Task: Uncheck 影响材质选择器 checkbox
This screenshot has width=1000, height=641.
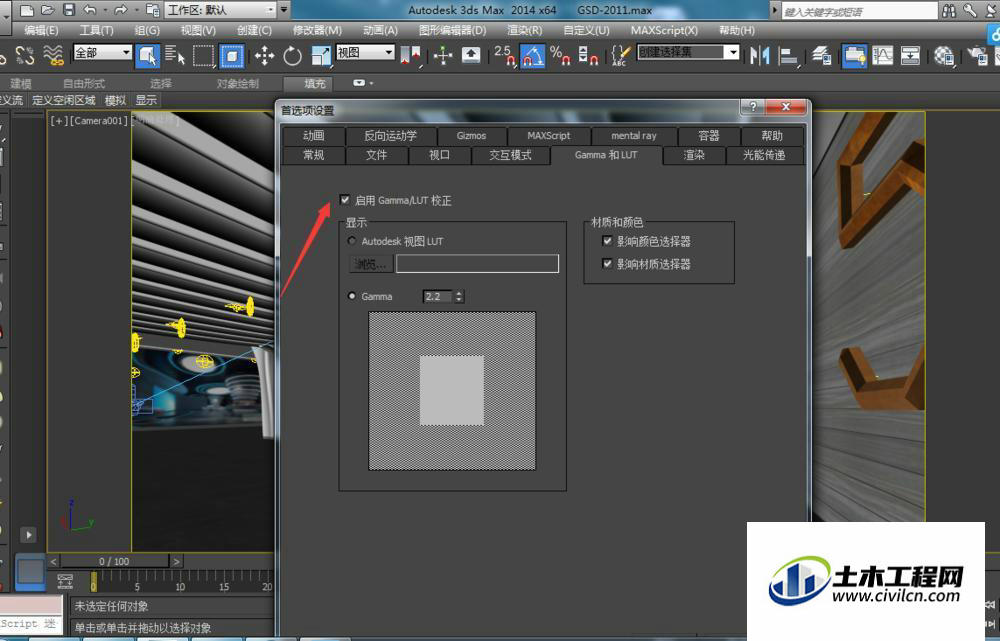Action: (607, 263)
